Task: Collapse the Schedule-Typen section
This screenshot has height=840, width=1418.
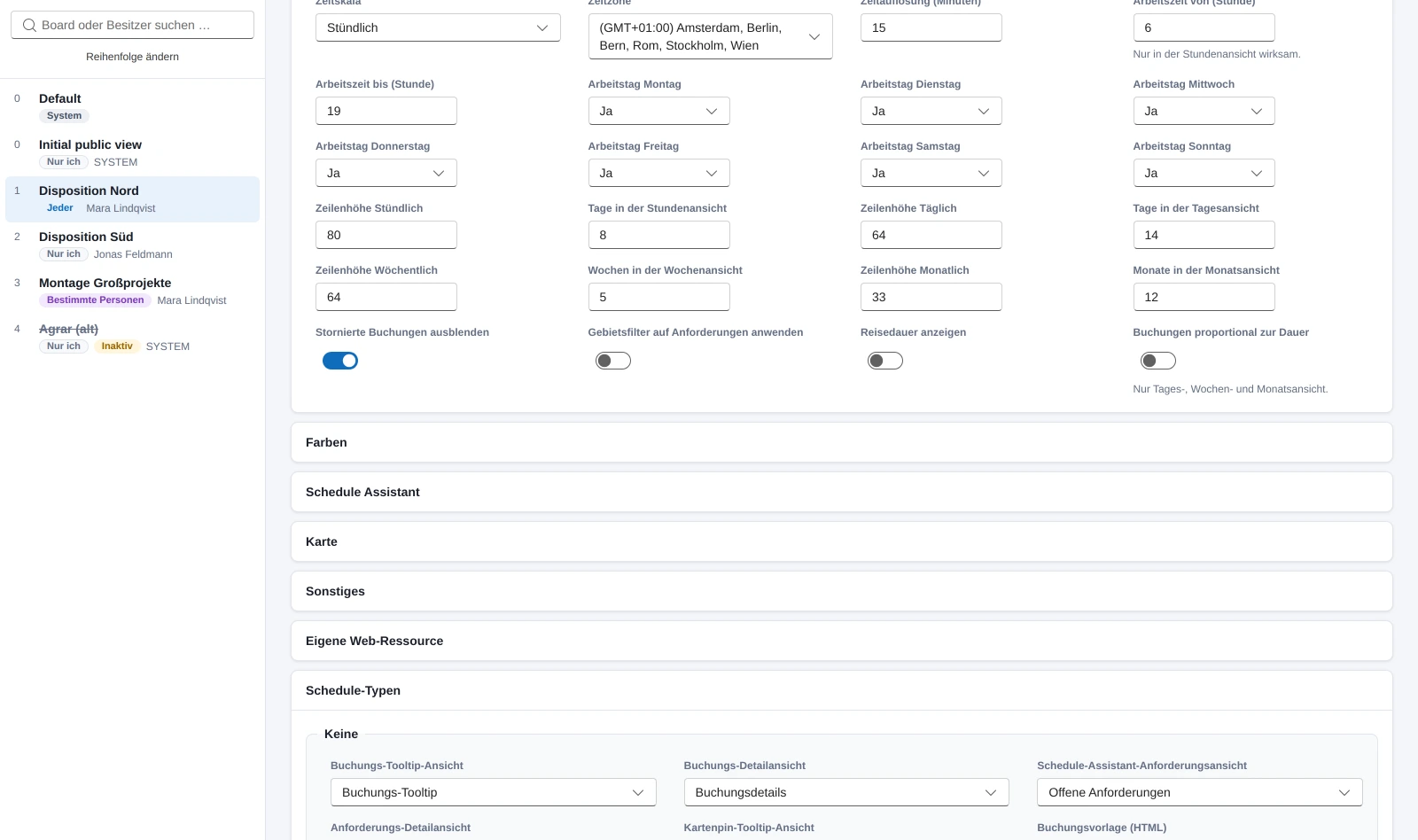Action: tap(841, 690)
